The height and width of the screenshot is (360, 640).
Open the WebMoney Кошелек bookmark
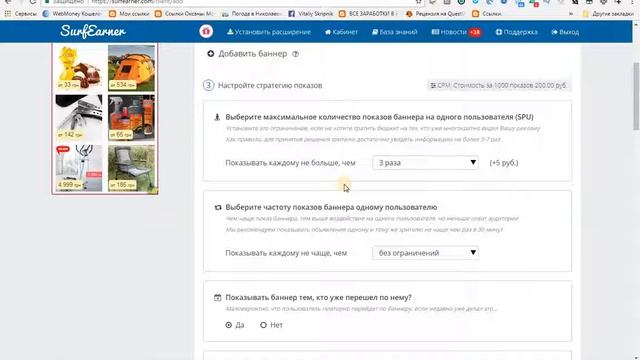pos(72,13)
